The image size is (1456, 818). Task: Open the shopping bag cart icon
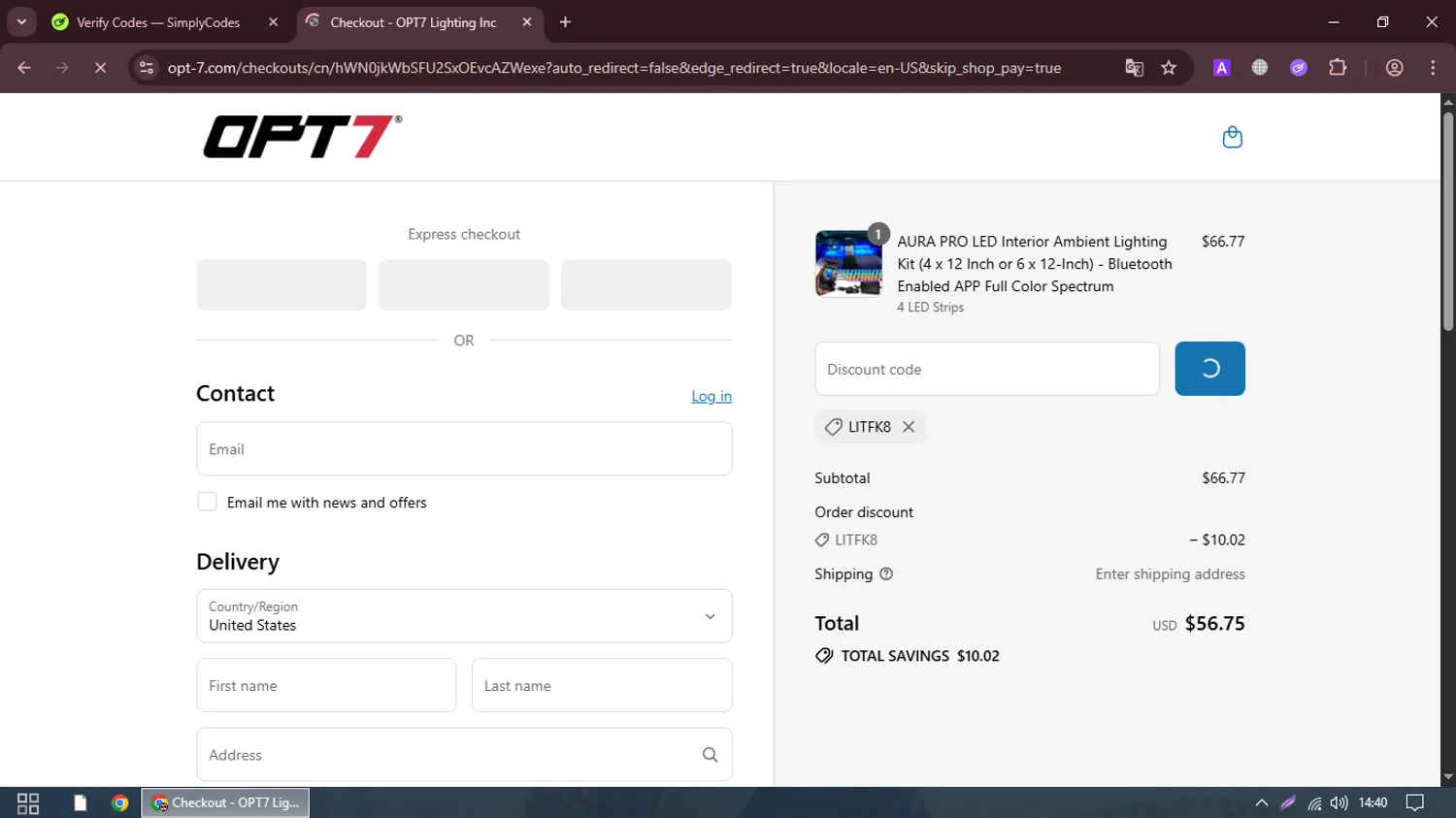[x=1232, y=137]
